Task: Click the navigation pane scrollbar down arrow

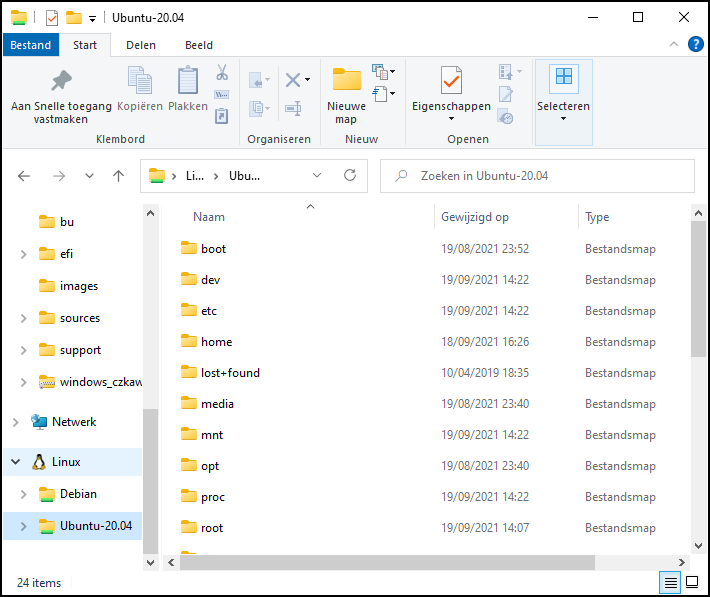Action: [x=150, y=563]
